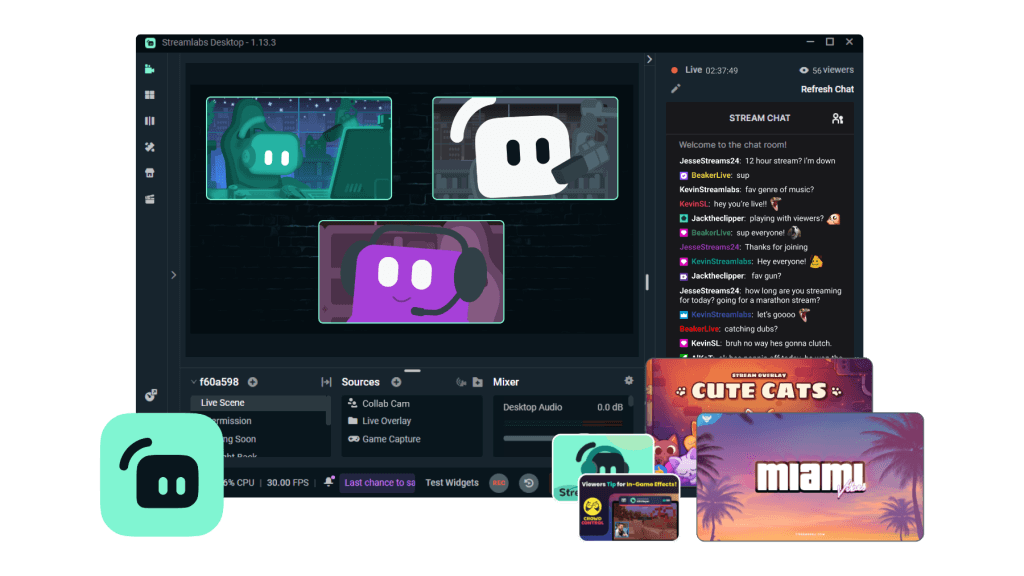The image size is (1024, 576).
Task: Click the audio source icon left of Mixer
Action: [x=461, y=382]
